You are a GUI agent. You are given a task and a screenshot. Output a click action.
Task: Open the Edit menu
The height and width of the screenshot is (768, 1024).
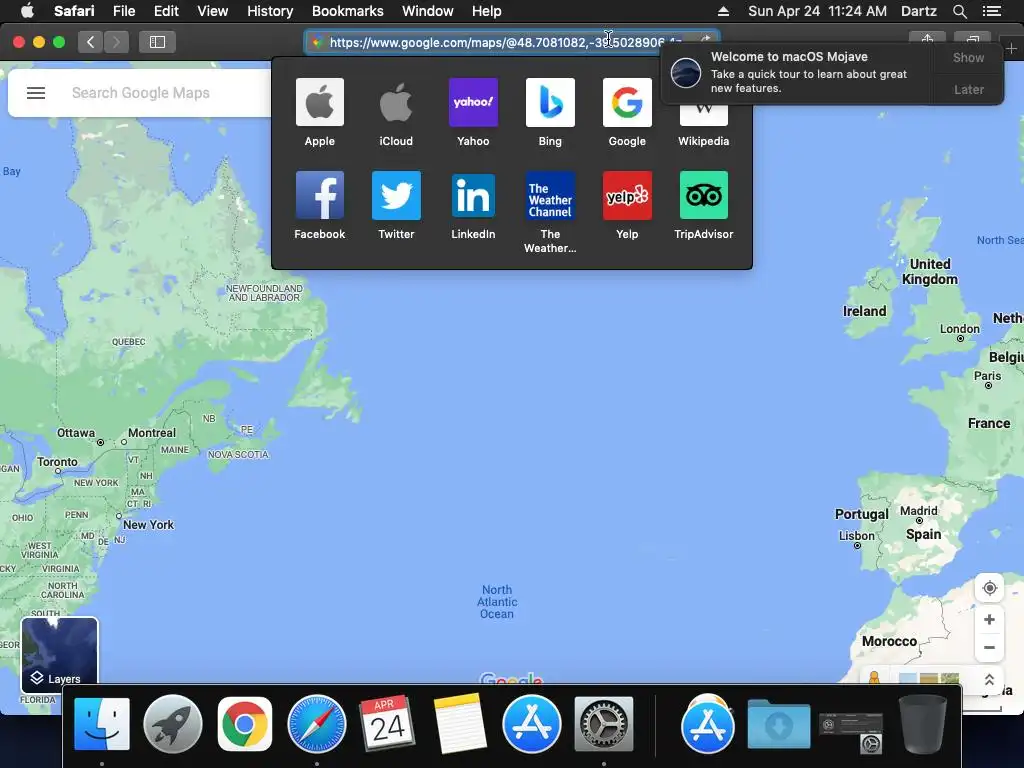pyautogui.click(x=167, y=11)
